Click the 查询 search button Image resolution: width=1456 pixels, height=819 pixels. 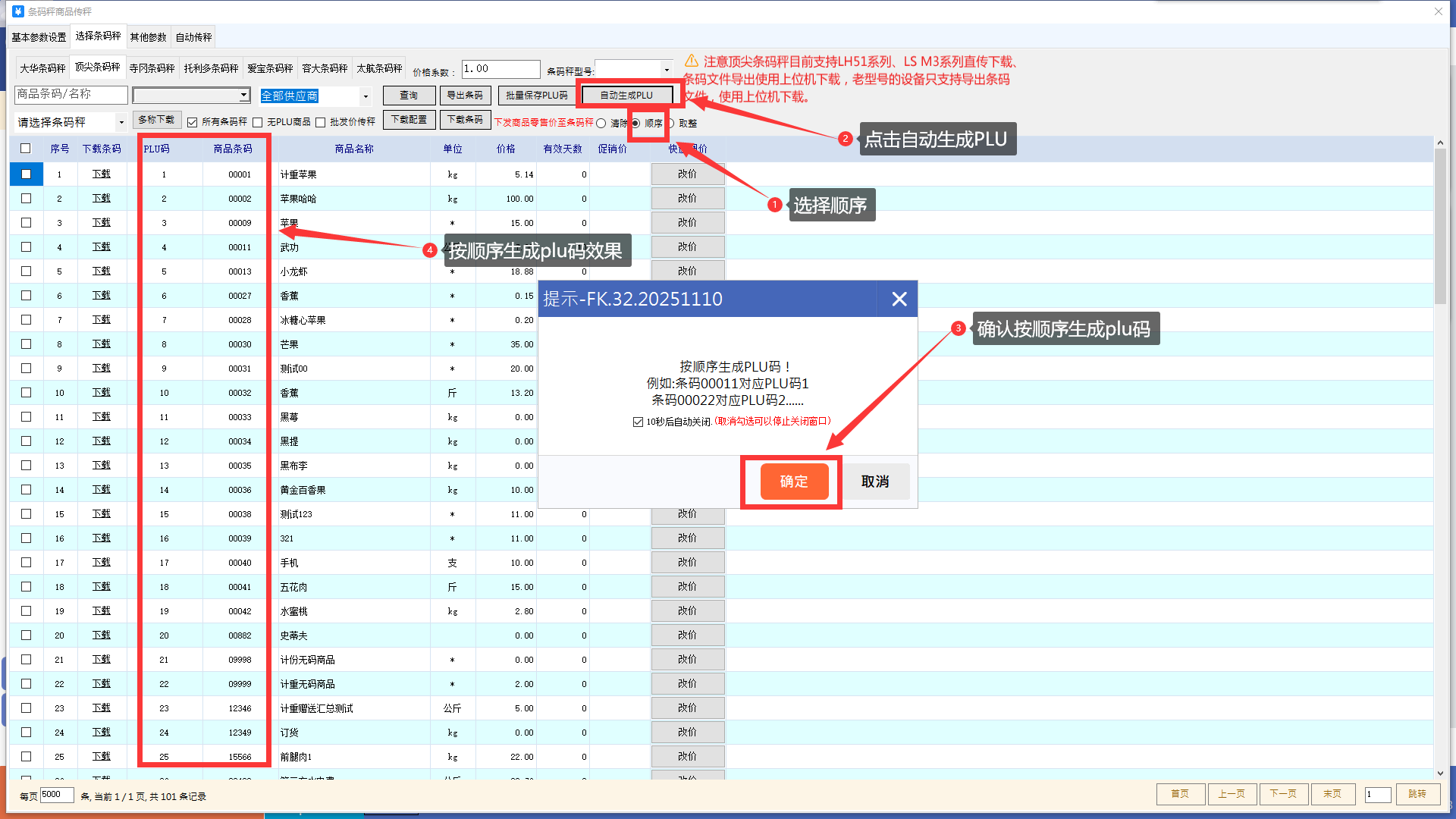click(x=409, y=96)
